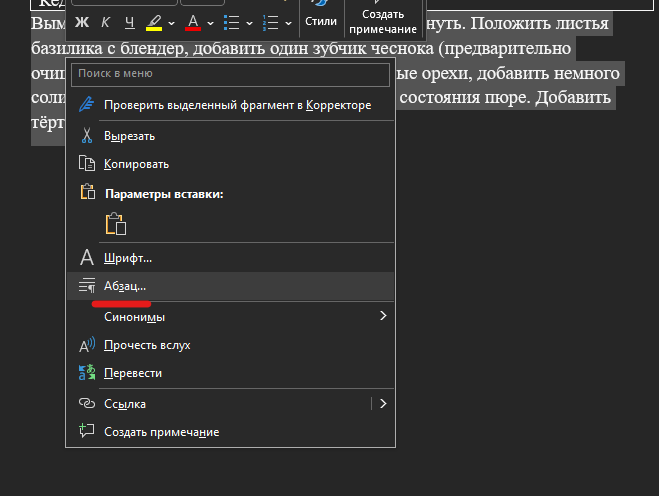This screenshot has height=496, width=659.
Task: Open Синонимы submenu
Action: coord(230,317)
